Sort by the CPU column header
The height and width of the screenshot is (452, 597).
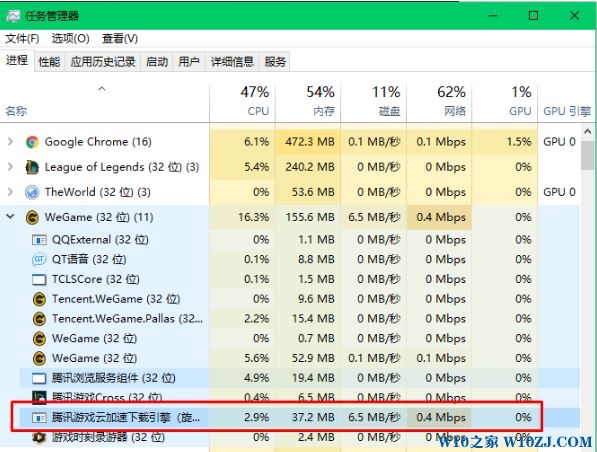pos(242,102)
